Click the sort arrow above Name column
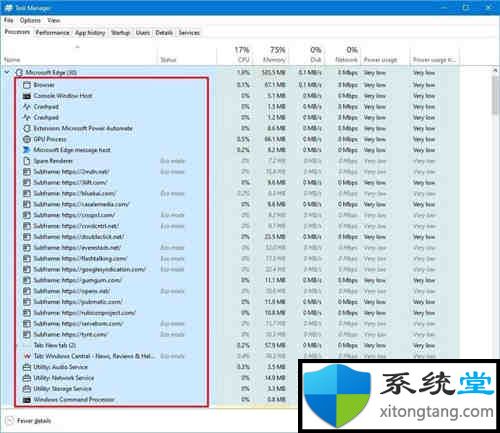The height and width of the screenshot is (433, 500). [77, 47]
